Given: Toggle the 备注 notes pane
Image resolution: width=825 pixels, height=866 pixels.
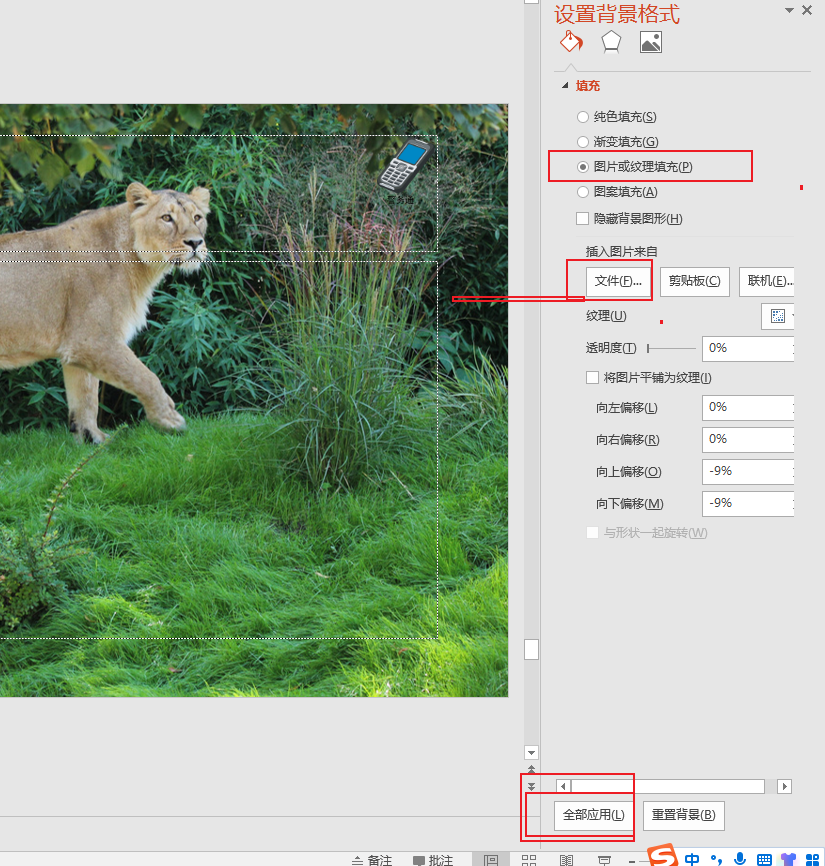Looking at the screenshot, I should point(372,860).
